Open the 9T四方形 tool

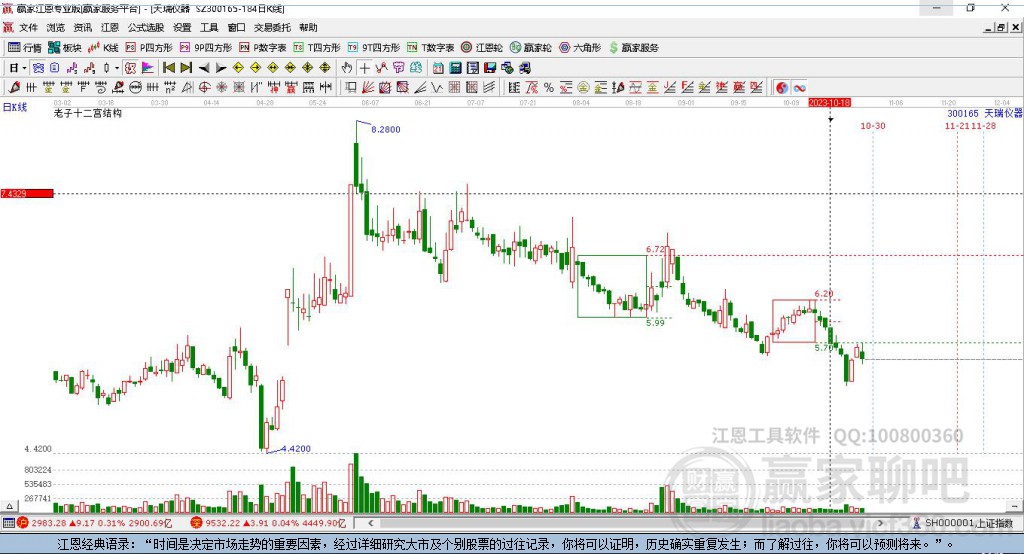click(374, 48)
